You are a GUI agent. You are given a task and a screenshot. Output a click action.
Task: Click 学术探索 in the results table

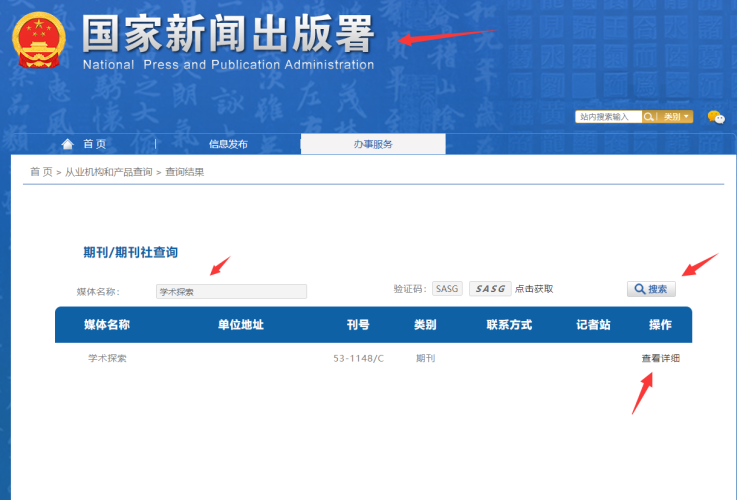(x=107, y=358)
